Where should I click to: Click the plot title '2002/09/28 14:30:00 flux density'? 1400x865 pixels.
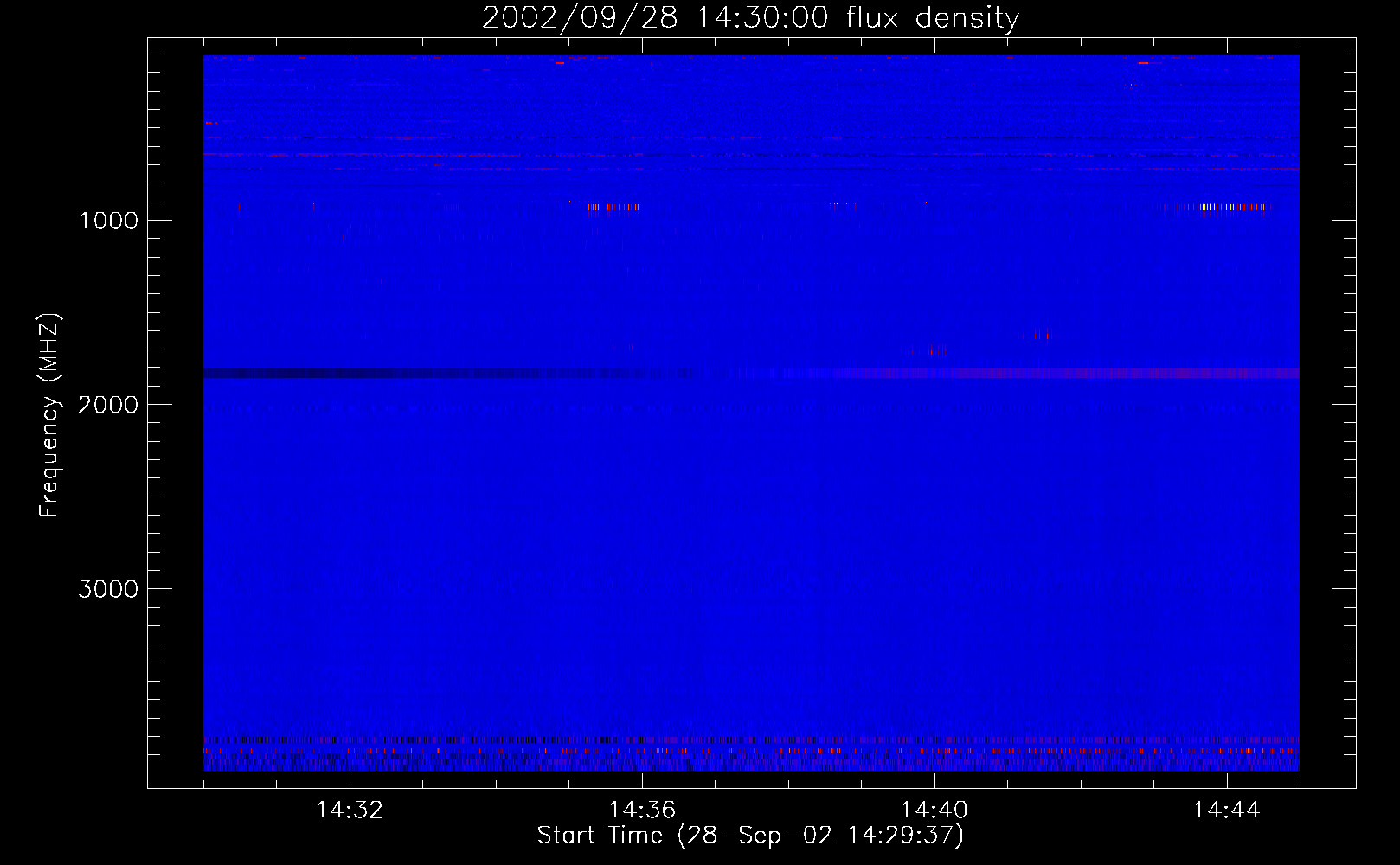(750, 17)
